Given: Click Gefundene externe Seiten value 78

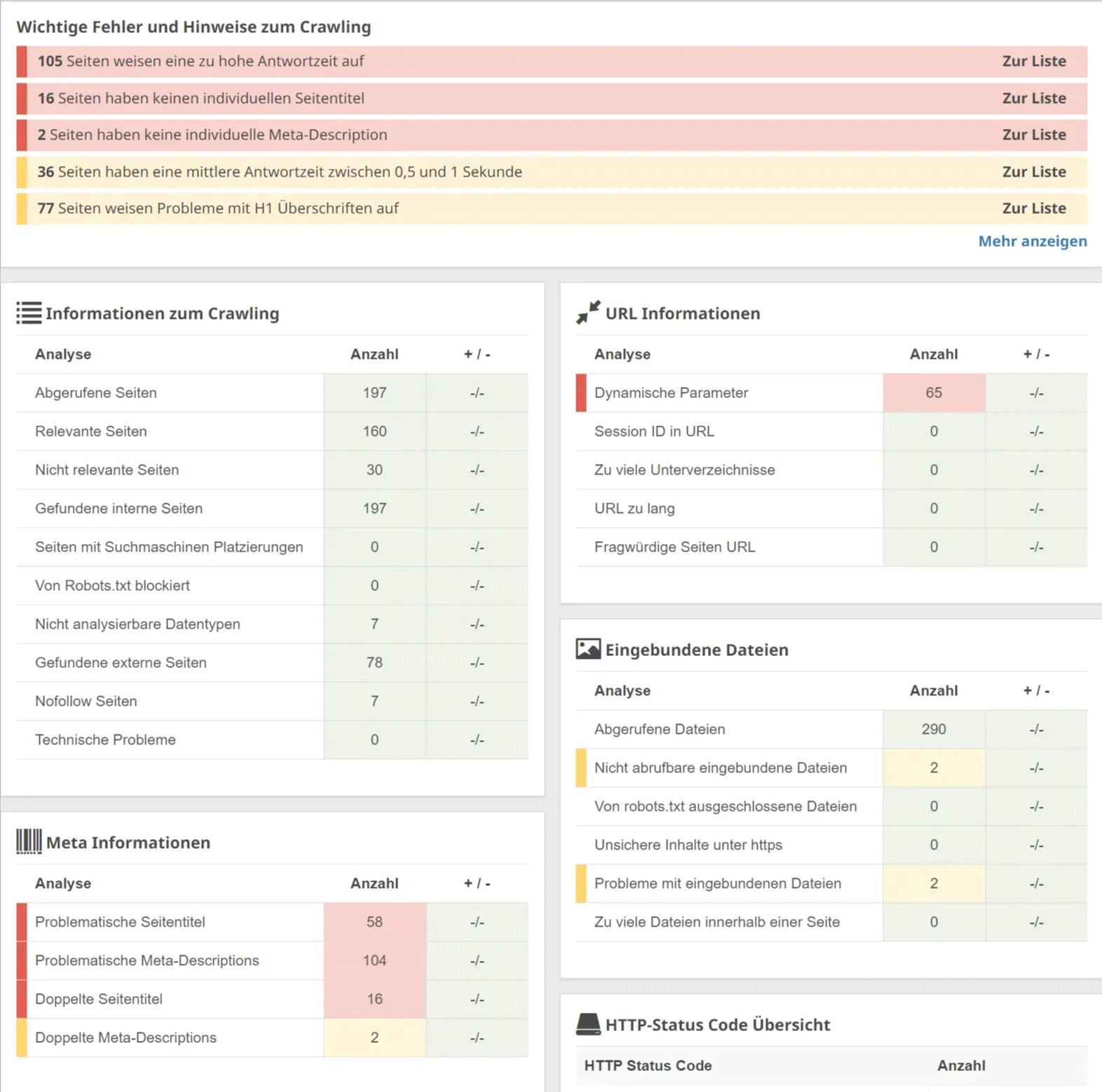Looking at the screenshot, I should (374, 662).
